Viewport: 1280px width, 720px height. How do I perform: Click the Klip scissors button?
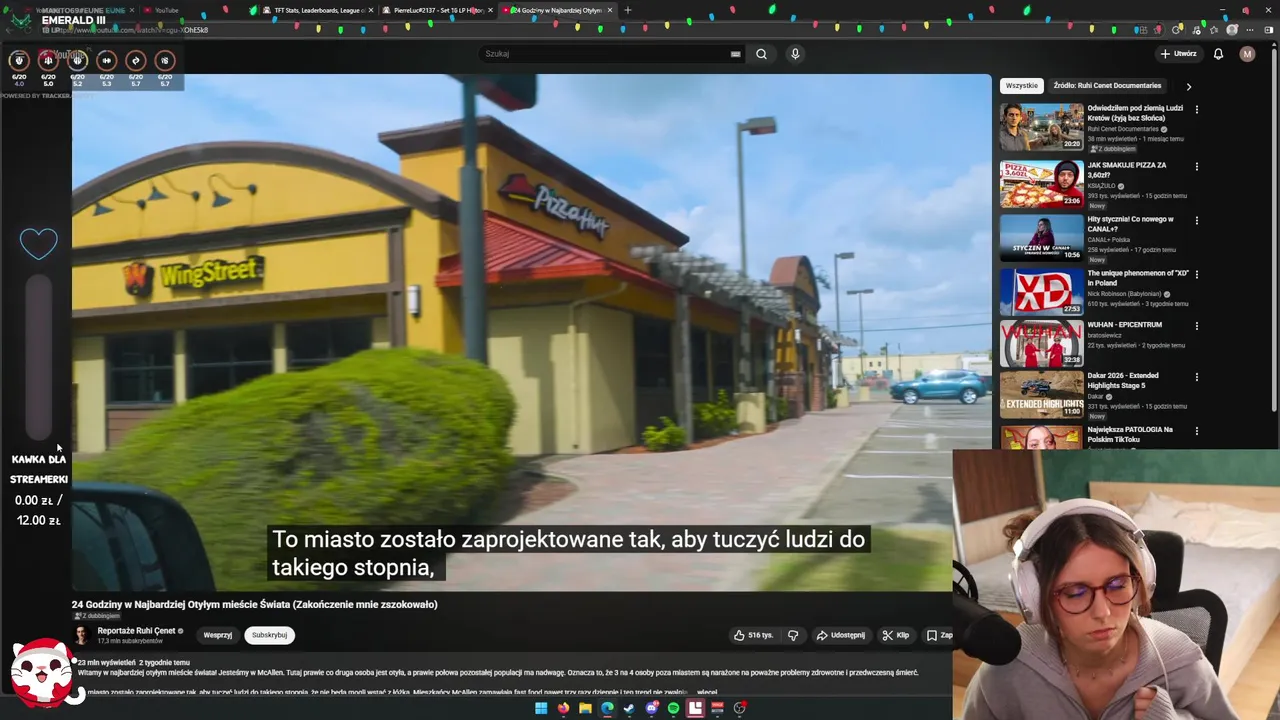click(x=895, y=635)
